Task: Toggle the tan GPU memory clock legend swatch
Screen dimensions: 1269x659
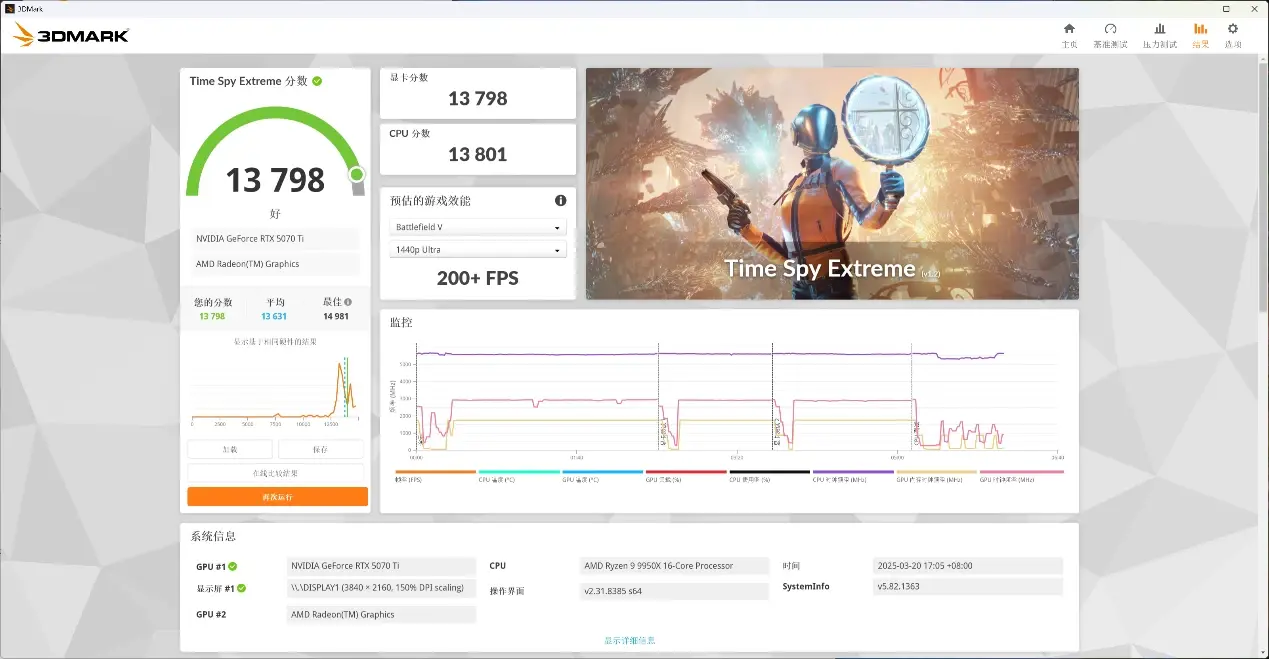Action: [937, 471]
